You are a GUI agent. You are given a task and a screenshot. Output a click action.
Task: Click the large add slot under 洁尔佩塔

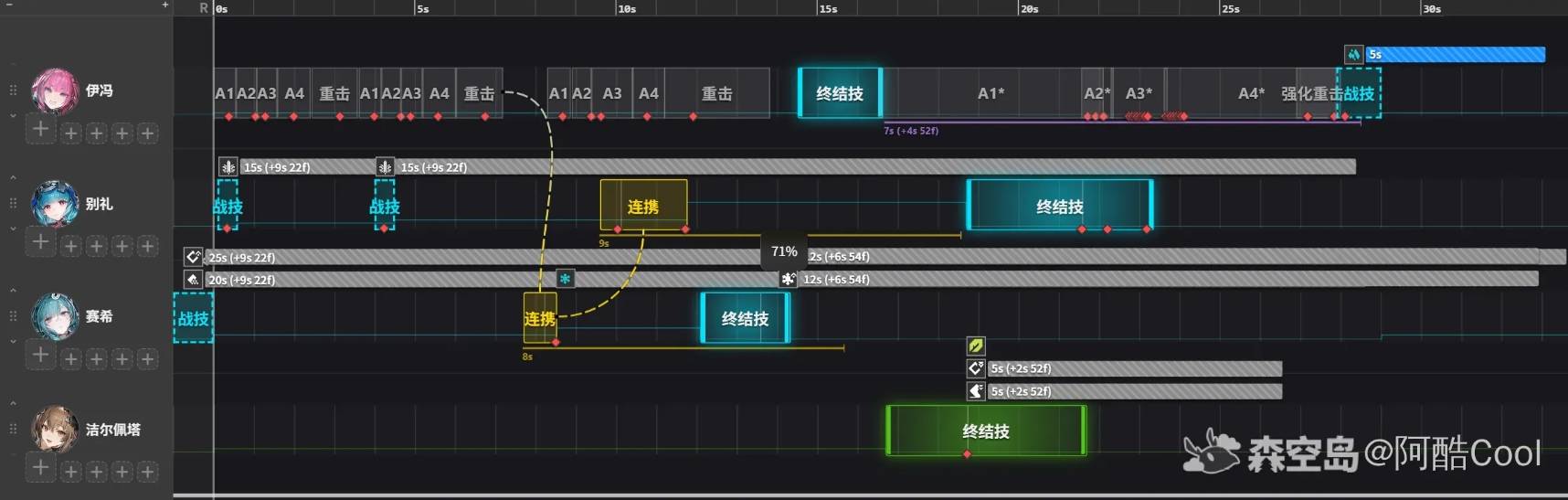pos(40,468)
